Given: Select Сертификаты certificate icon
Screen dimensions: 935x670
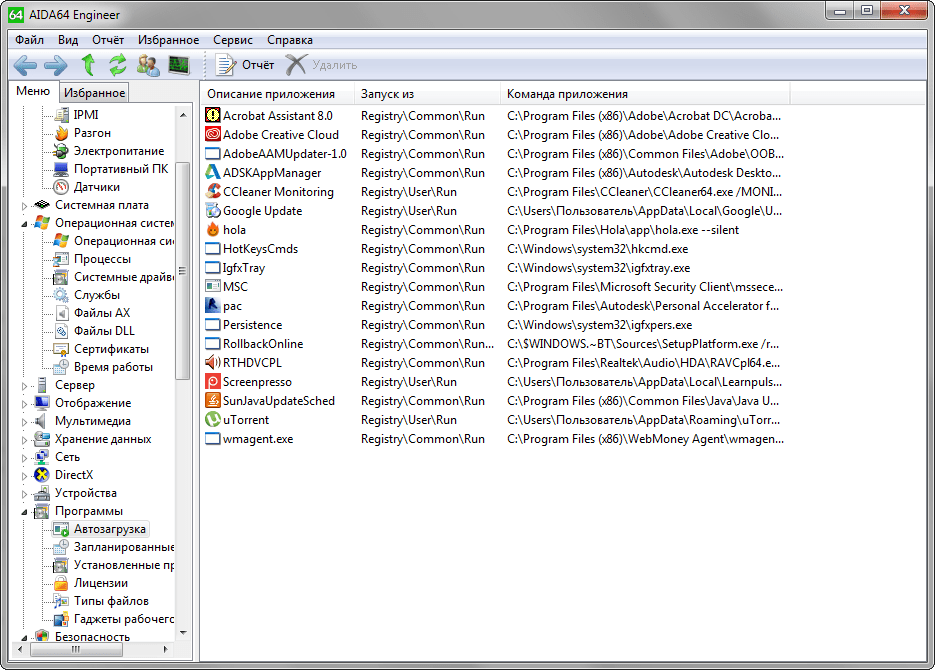Looking at the screenshot, I should (61, 349).
